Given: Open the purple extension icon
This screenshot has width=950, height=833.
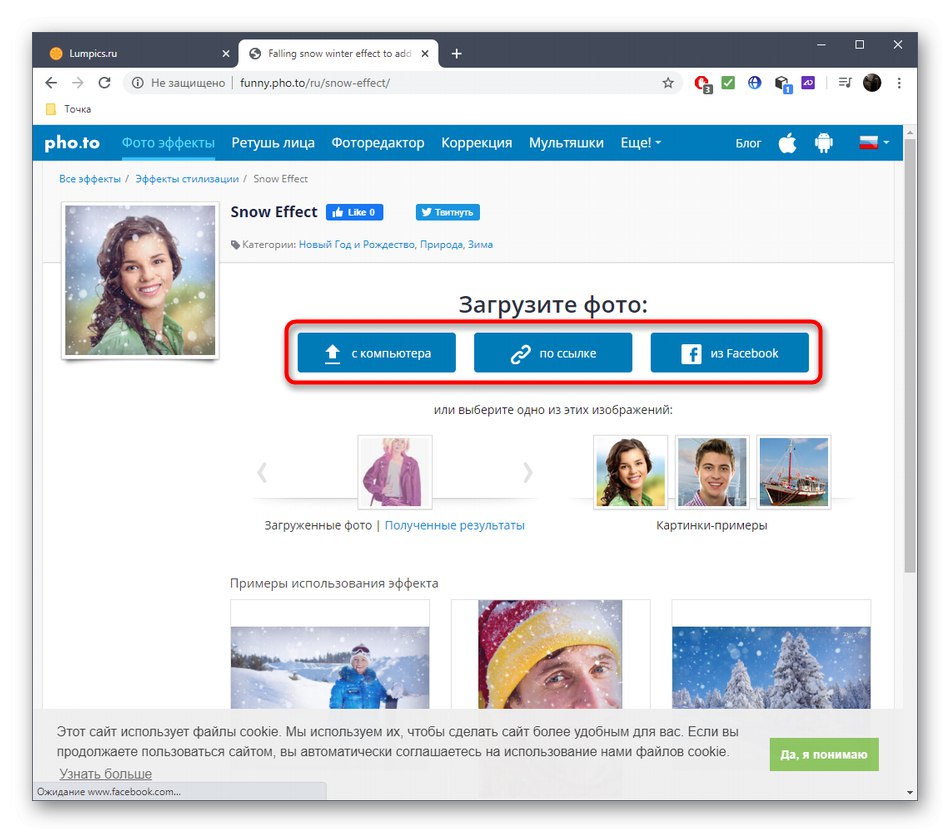Looking at the screenshot, I should pyautogui.click(x=808, y=82).
